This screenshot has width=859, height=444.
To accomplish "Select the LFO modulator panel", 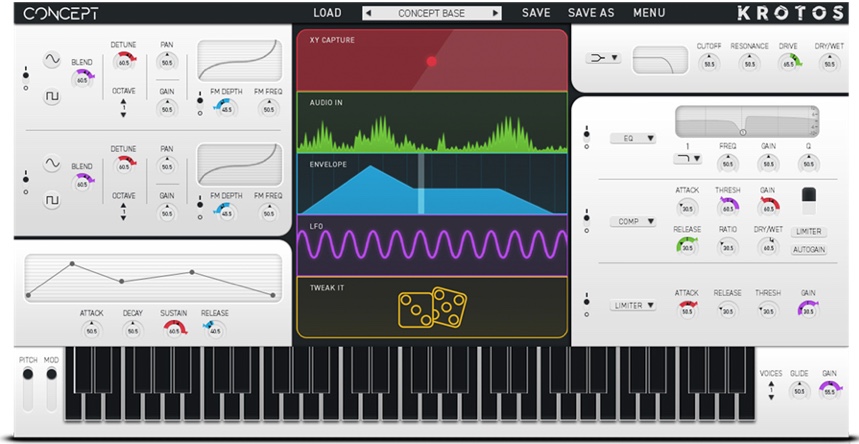I will point(432,245).
